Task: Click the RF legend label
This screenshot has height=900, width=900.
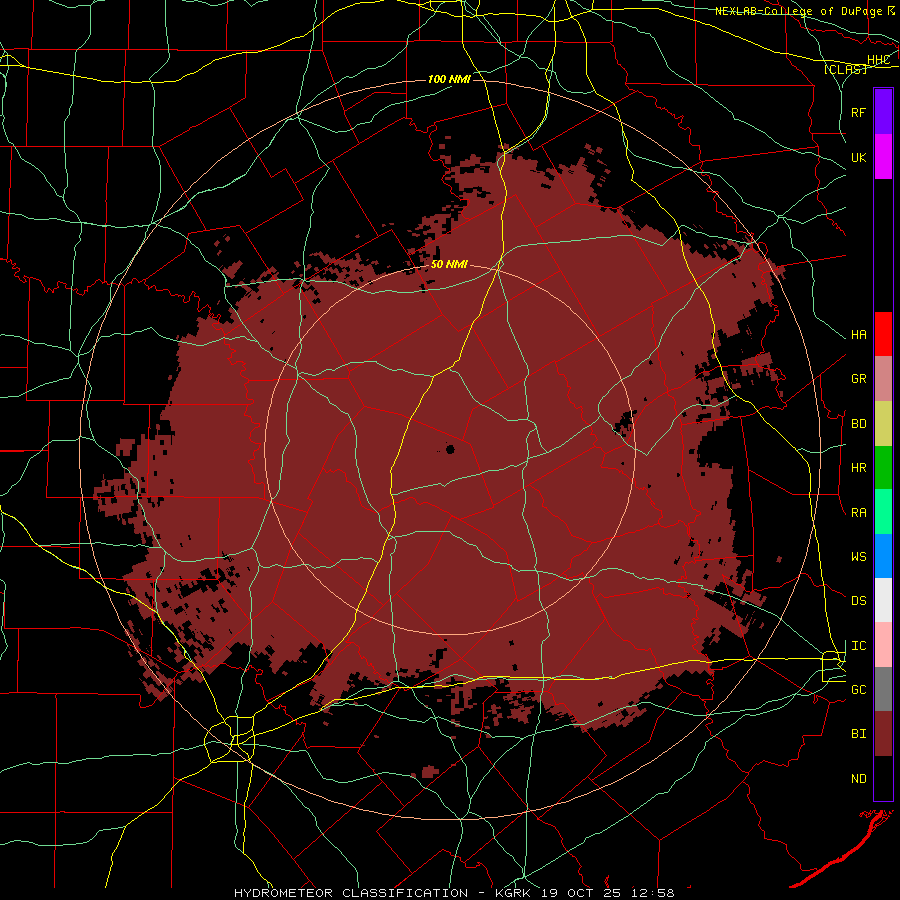Action: (858, 112)
